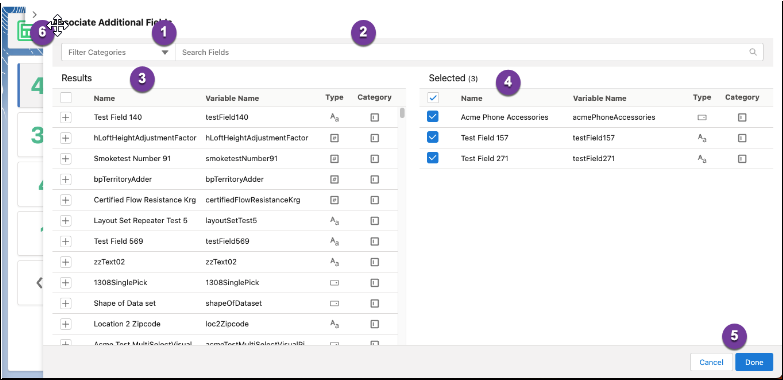
Task: Add zzText02 field with plus icon
Action: [66, 262]
